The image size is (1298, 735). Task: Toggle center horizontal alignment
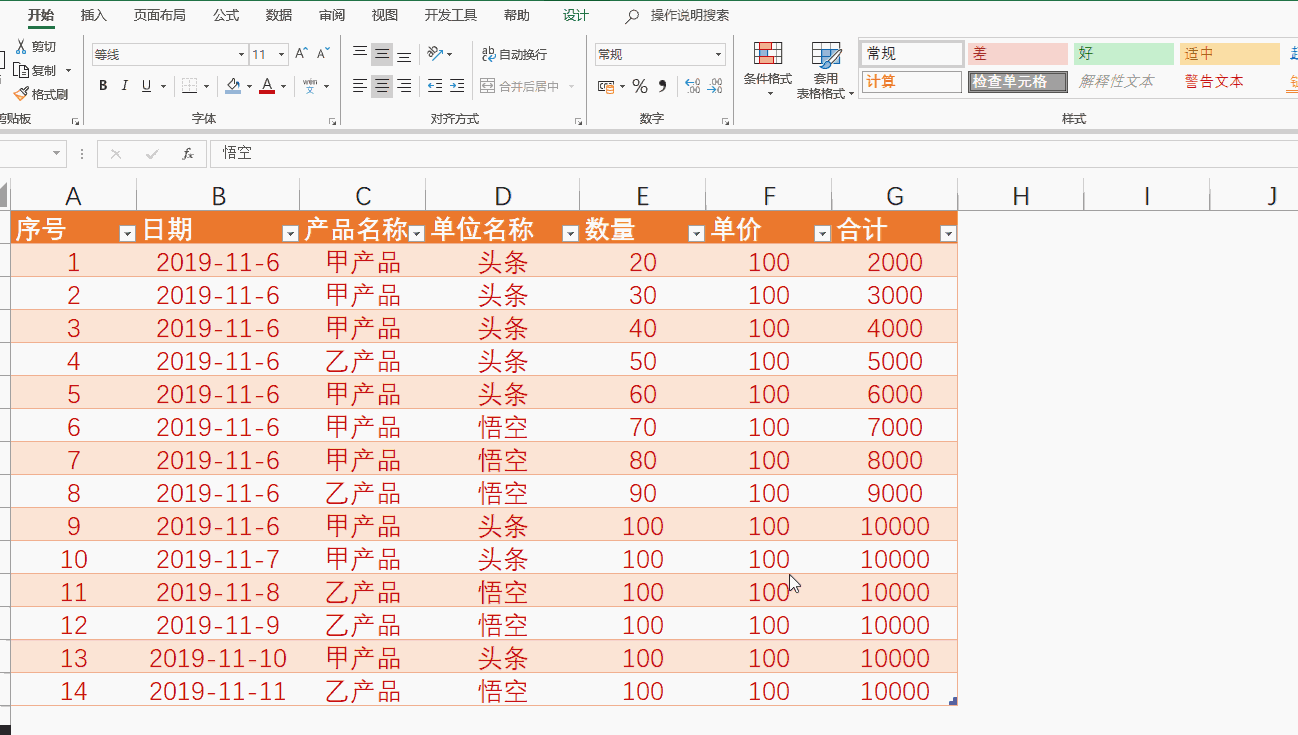pos(382,86)
